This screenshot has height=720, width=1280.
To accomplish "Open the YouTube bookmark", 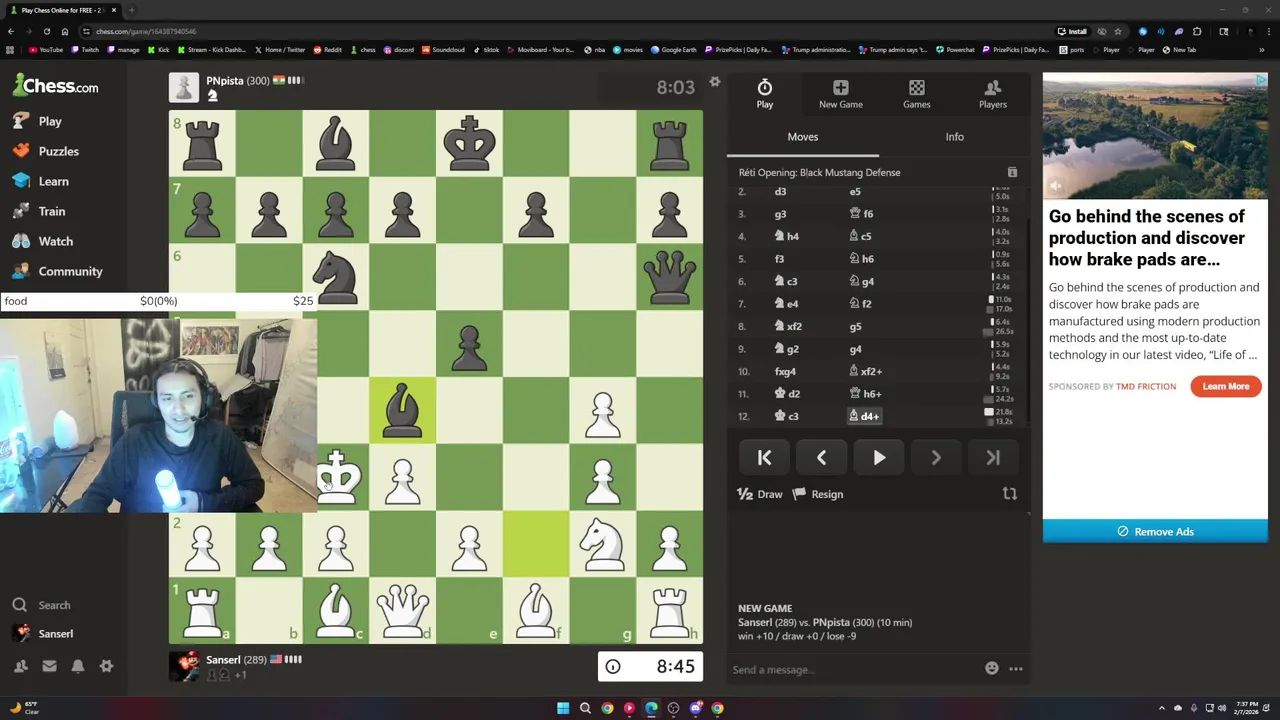I will coord(46,50).
